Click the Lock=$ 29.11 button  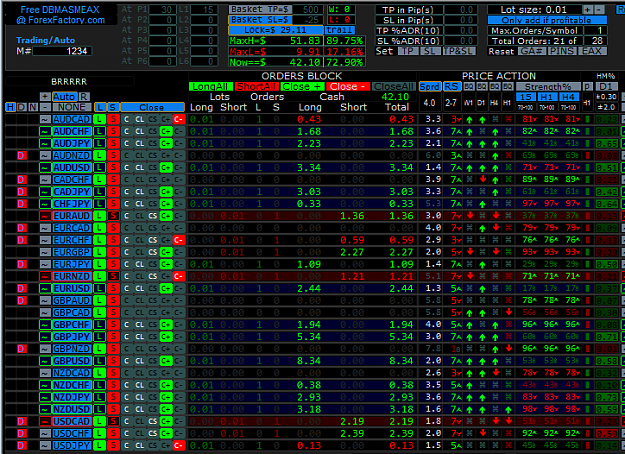275,30
